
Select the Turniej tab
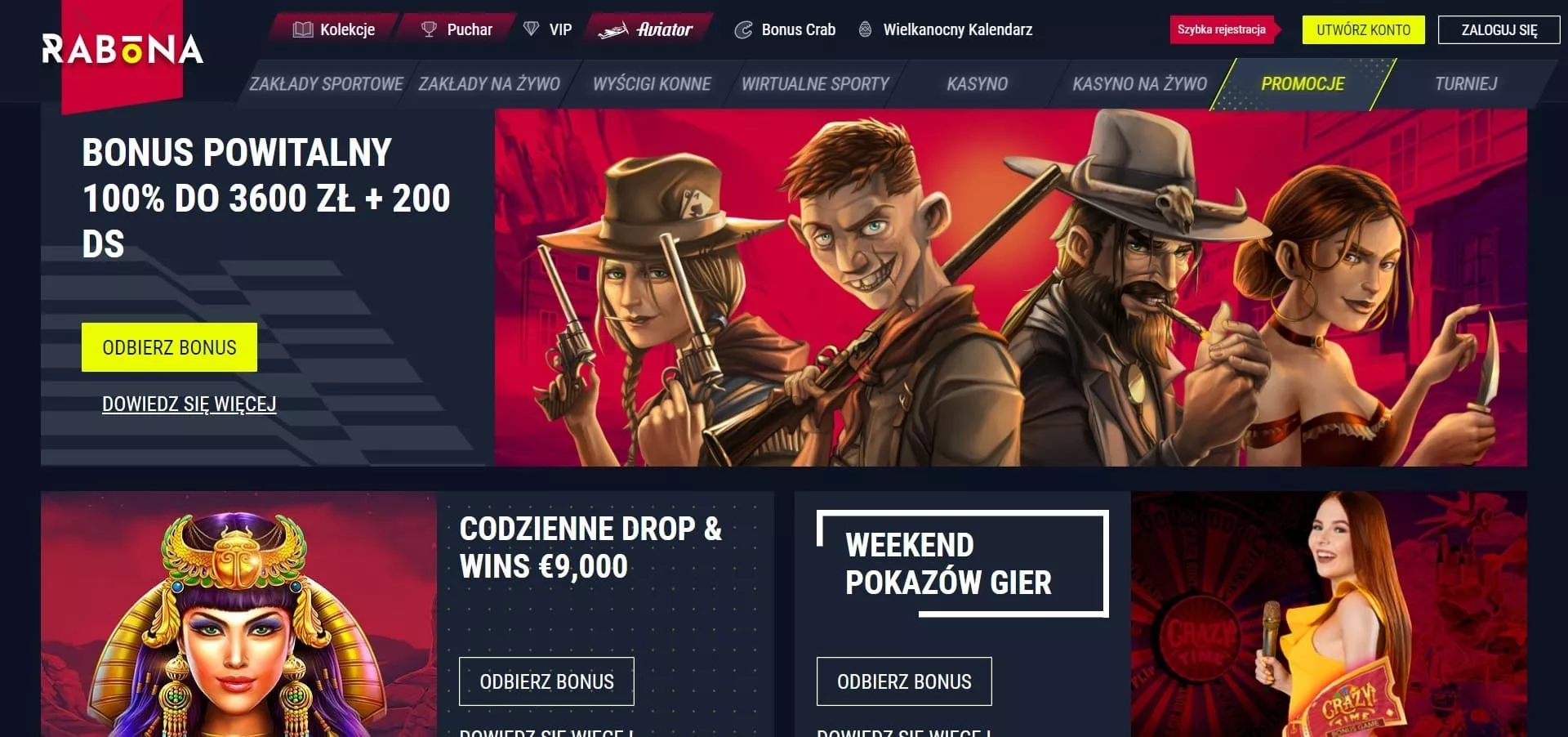pyautogui.click(x=1466, y=83)
